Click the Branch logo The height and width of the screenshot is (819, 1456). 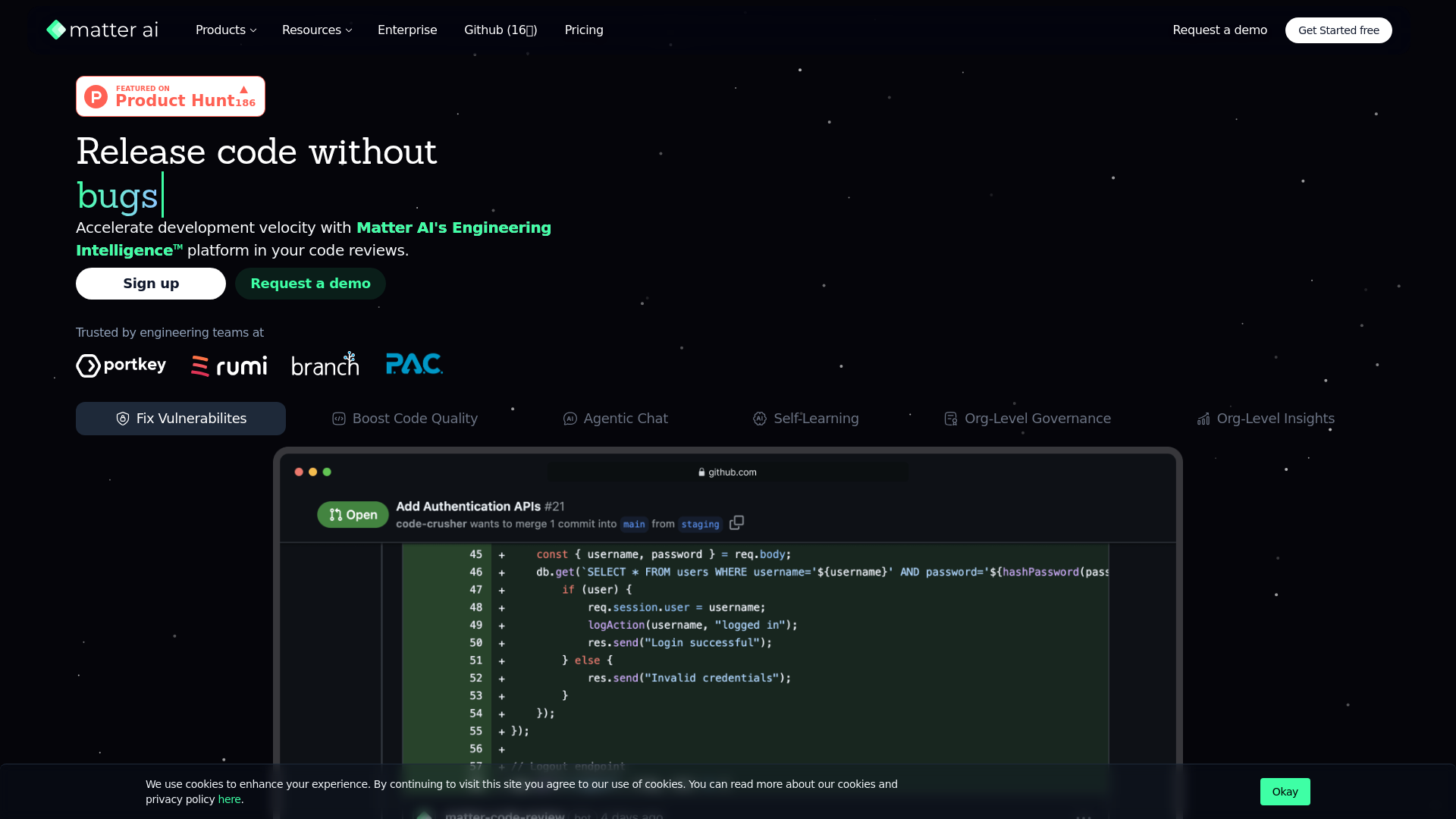325,364
